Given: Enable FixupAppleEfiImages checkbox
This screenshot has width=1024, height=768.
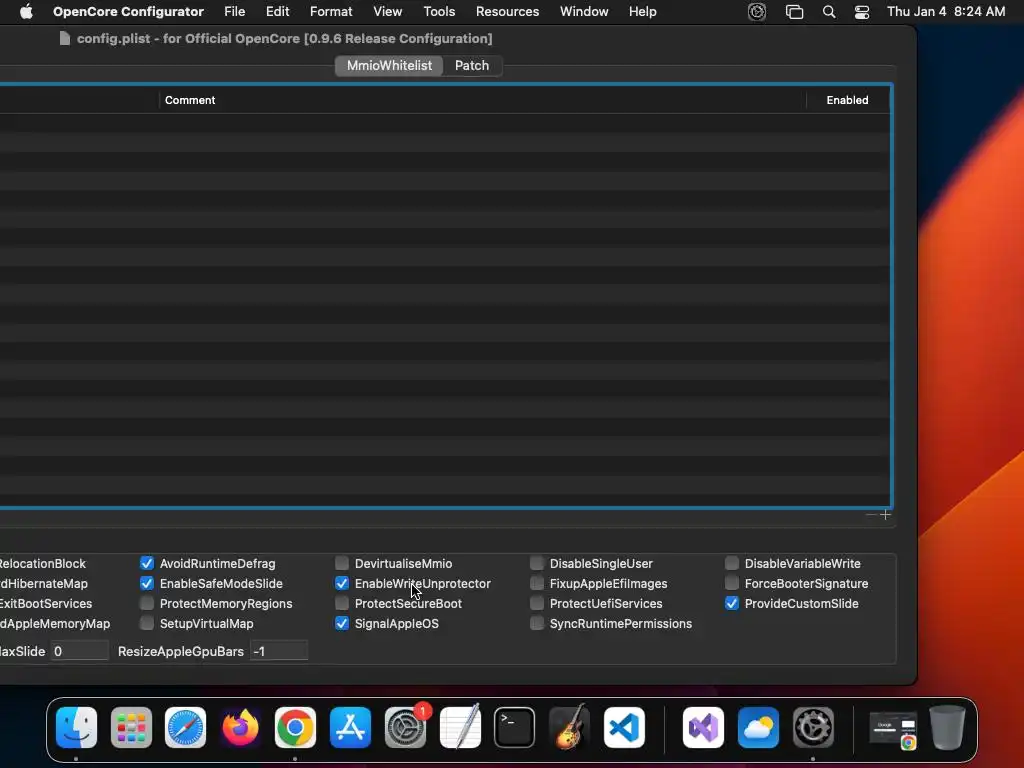Looking at the screenshot, I should click(x=537, y=583).
